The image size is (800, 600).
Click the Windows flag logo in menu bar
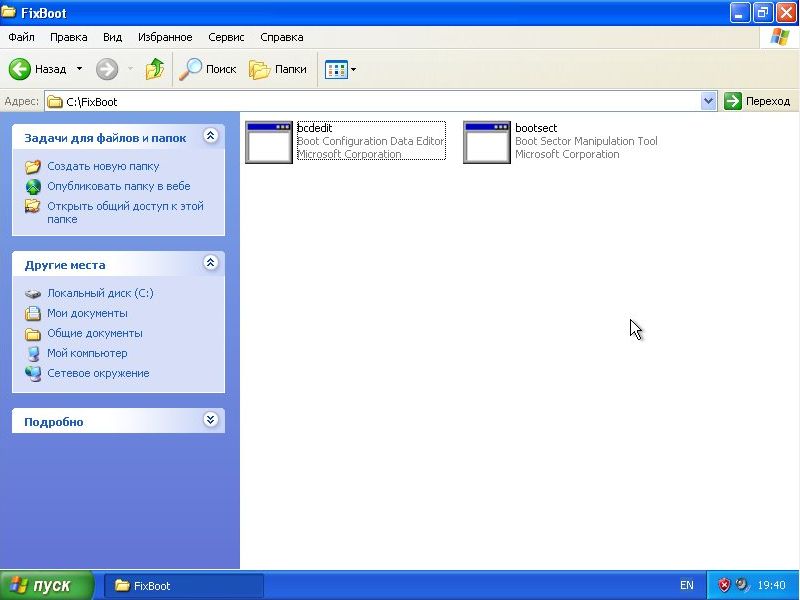pos(779,37)
